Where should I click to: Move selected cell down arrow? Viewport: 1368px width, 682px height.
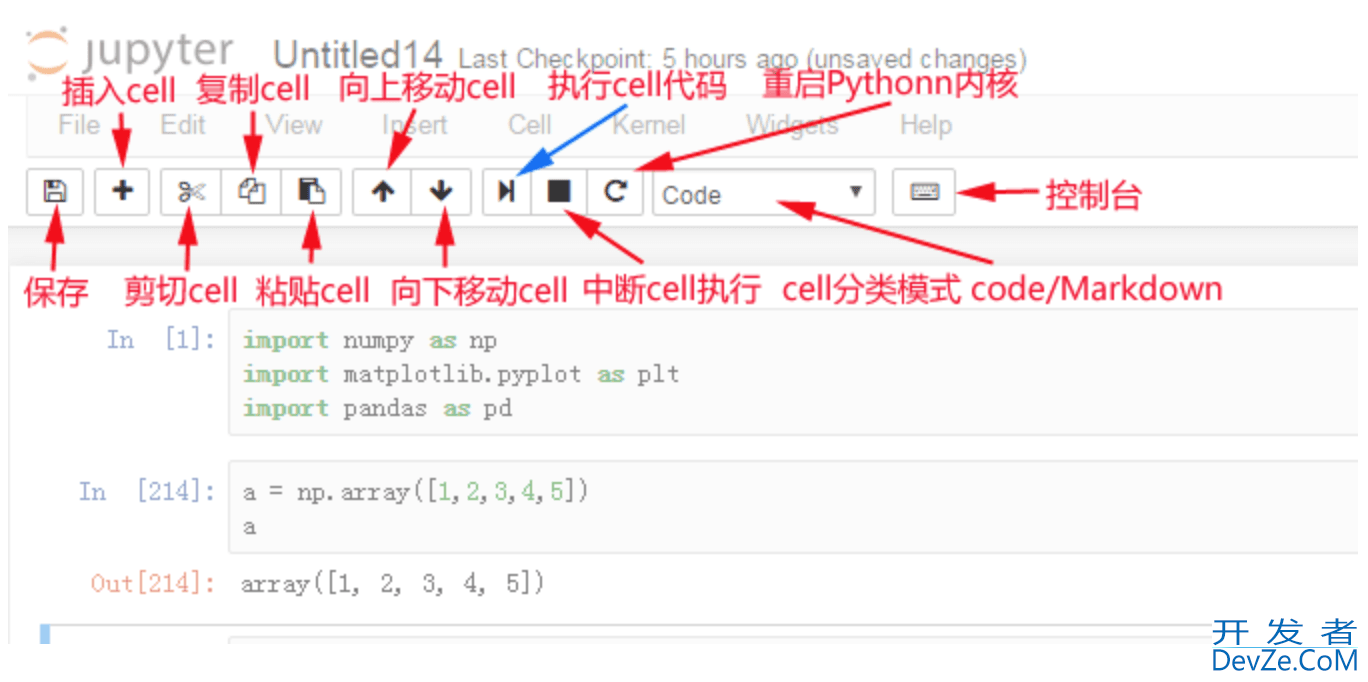tap(441, 191)
